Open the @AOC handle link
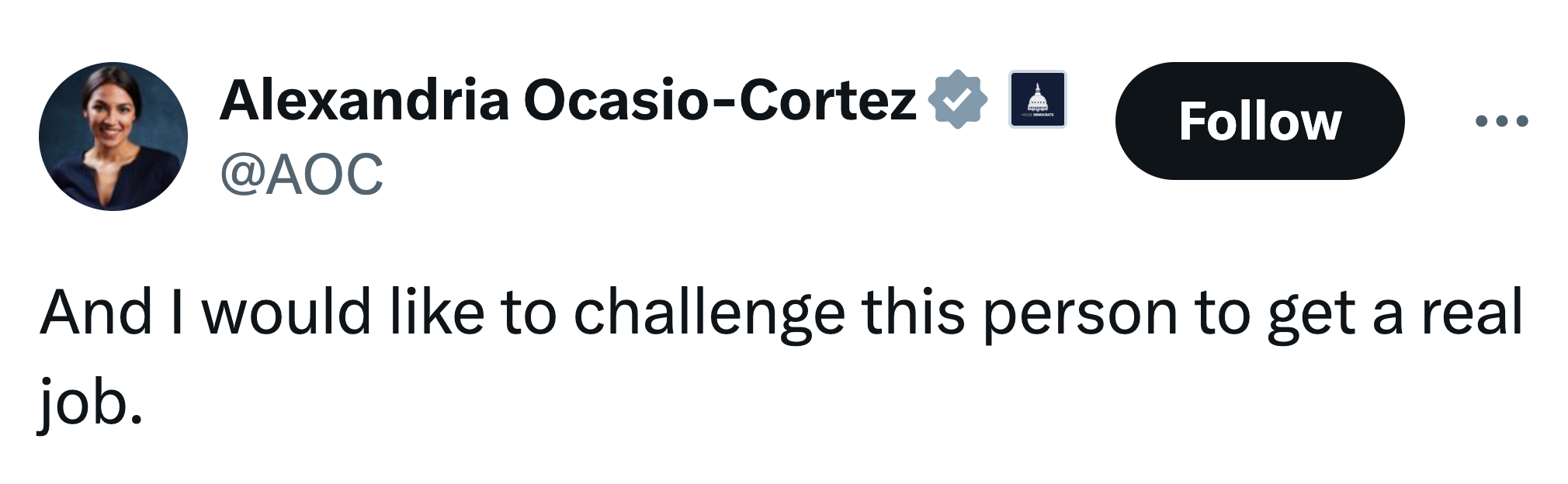 coord(302,174)
